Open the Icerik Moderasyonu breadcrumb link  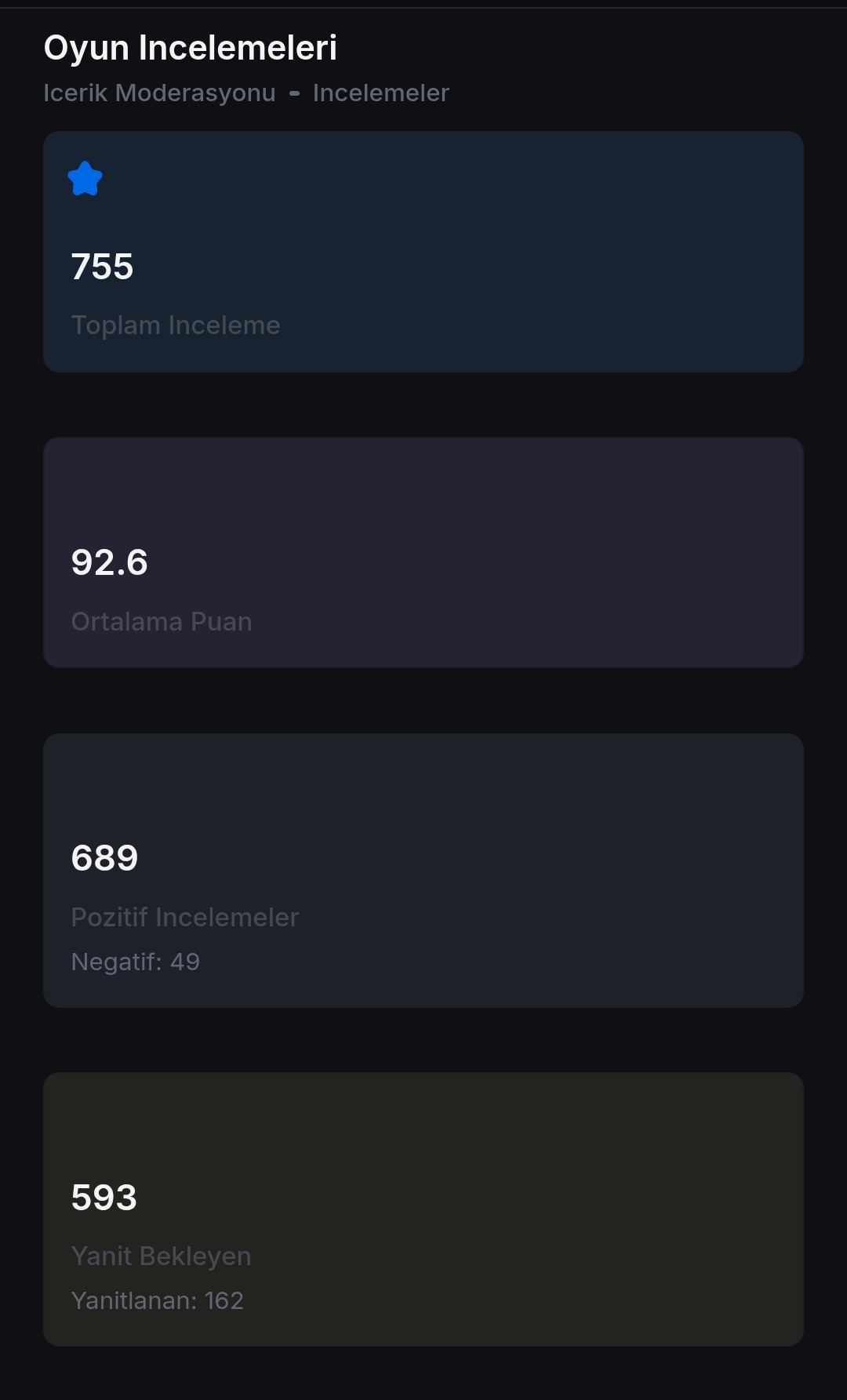tap(159, 93)
